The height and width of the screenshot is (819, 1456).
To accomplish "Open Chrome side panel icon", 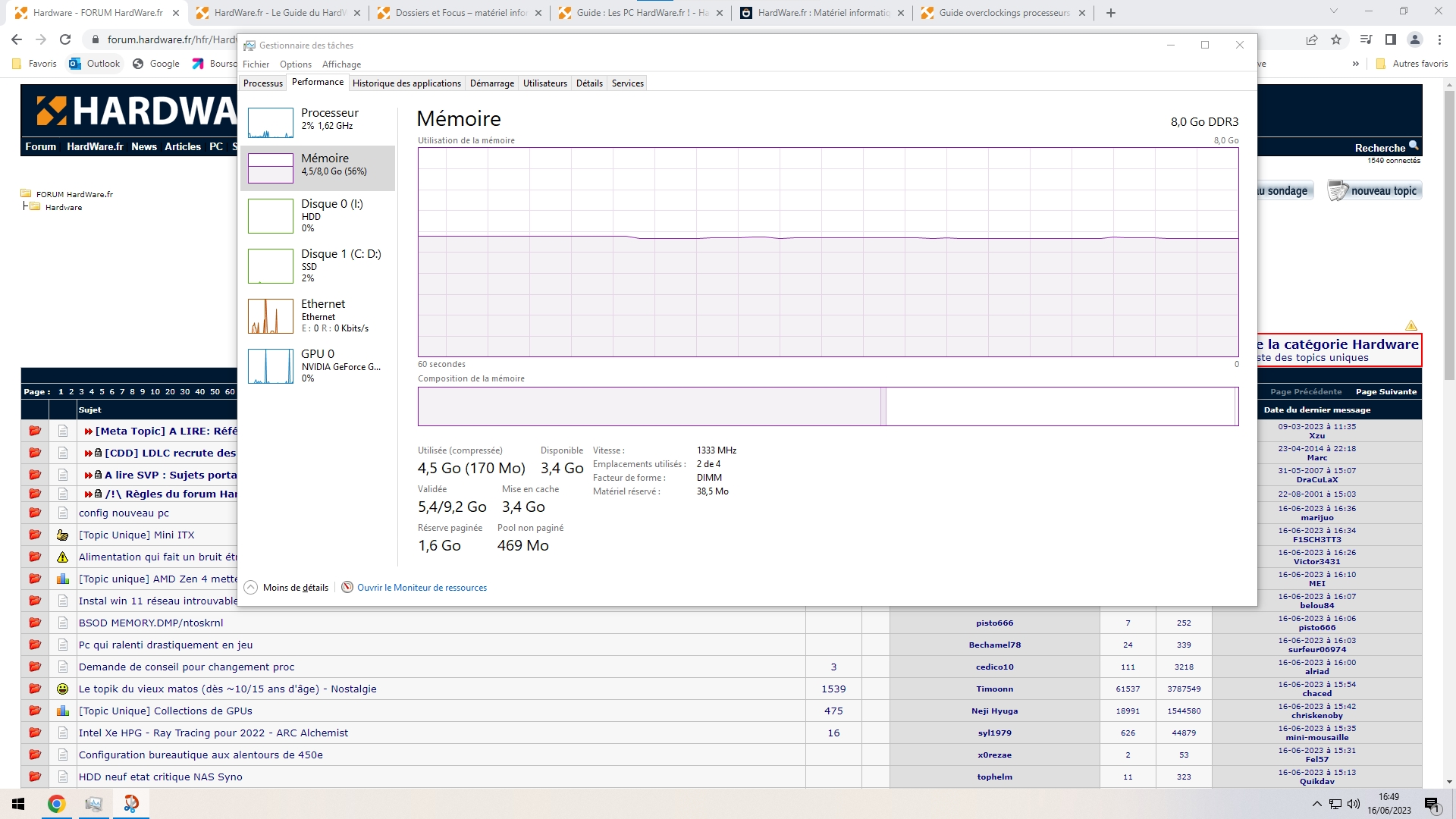I will (x=1390, y=39).
